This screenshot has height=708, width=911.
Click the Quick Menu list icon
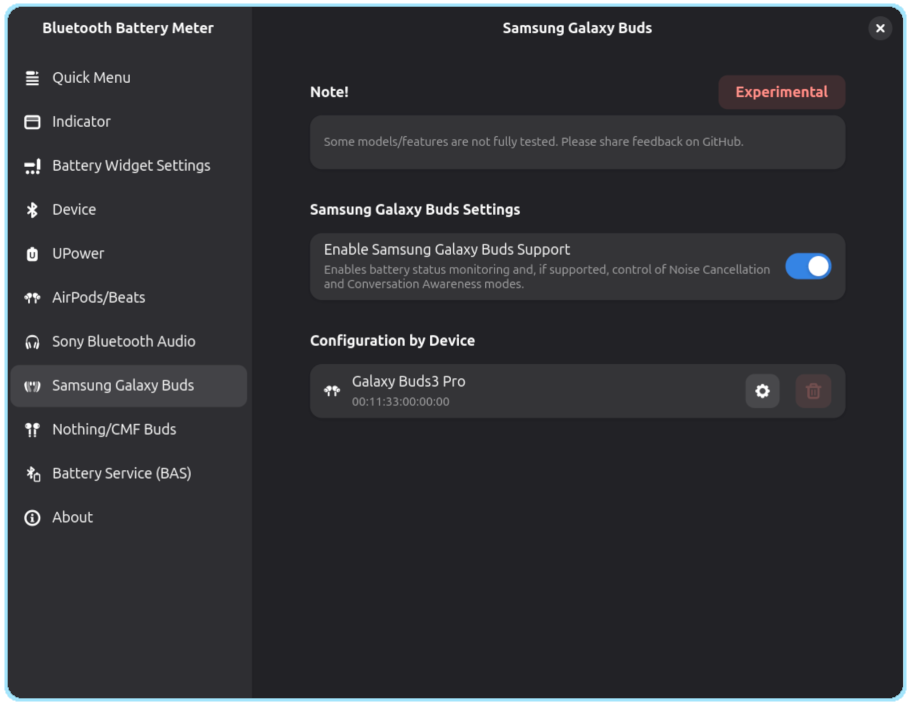(x=33, y=78)
